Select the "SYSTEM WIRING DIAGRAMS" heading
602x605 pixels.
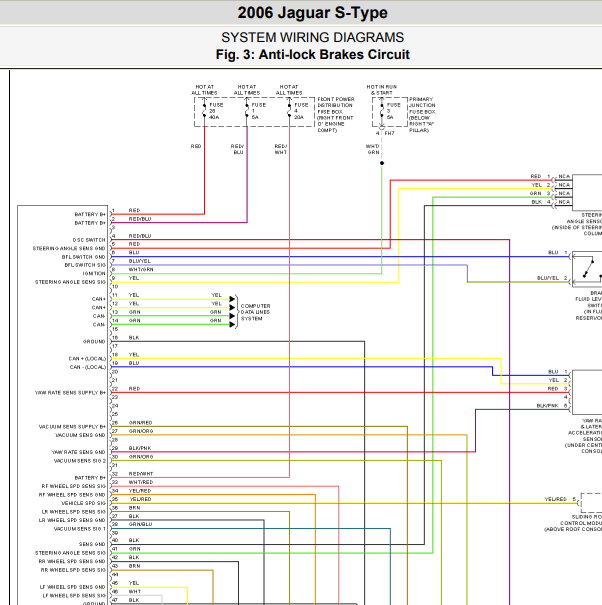coord(312,37)
